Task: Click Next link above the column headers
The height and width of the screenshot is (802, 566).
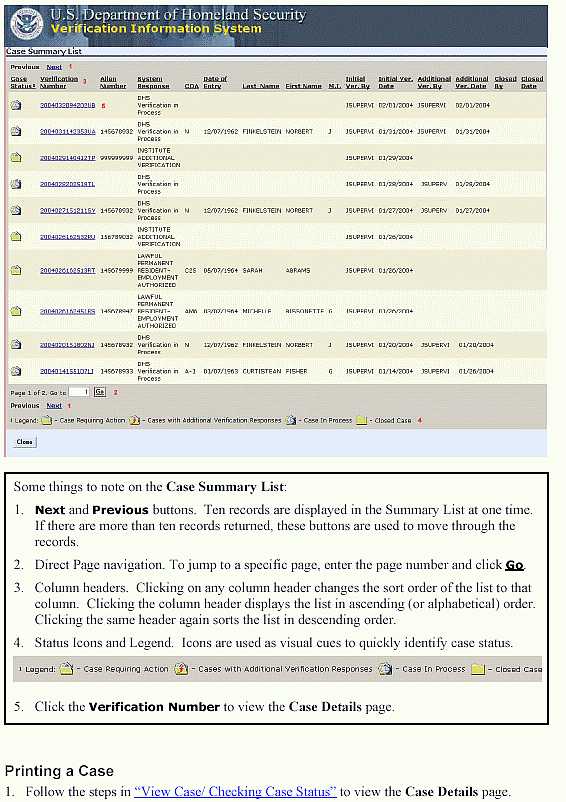Action: tap(54, 67)
